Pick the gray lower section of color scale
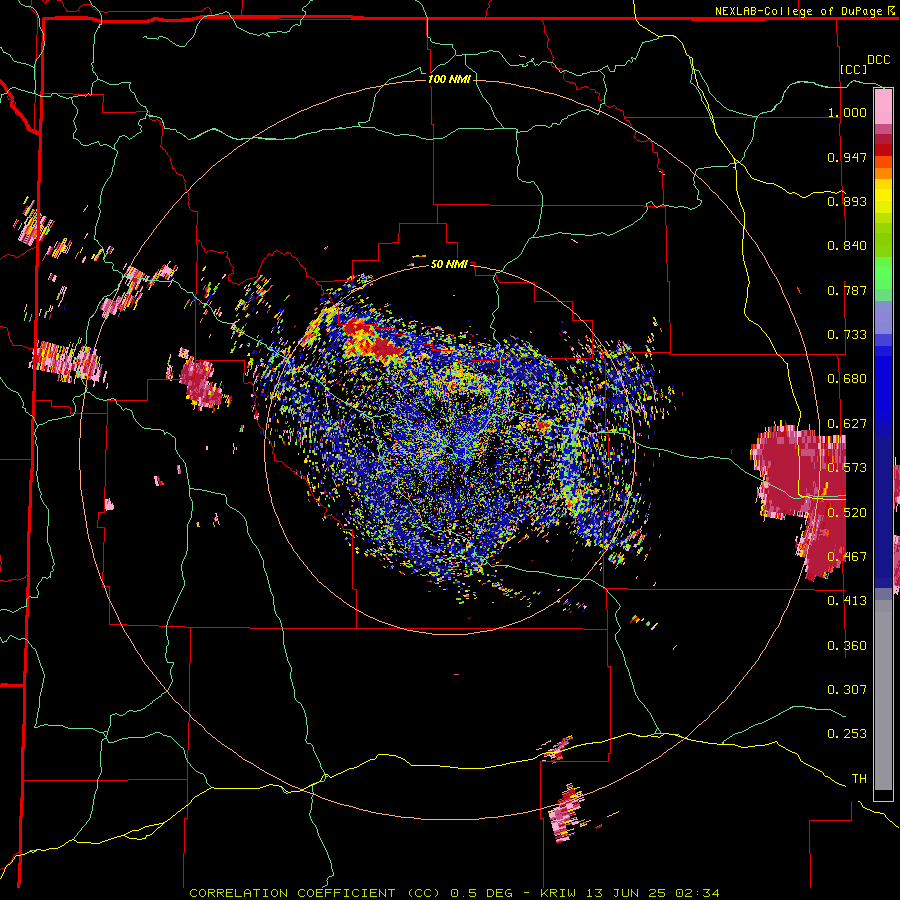Viewport: 900px width, 900px height. pos(883,695)
